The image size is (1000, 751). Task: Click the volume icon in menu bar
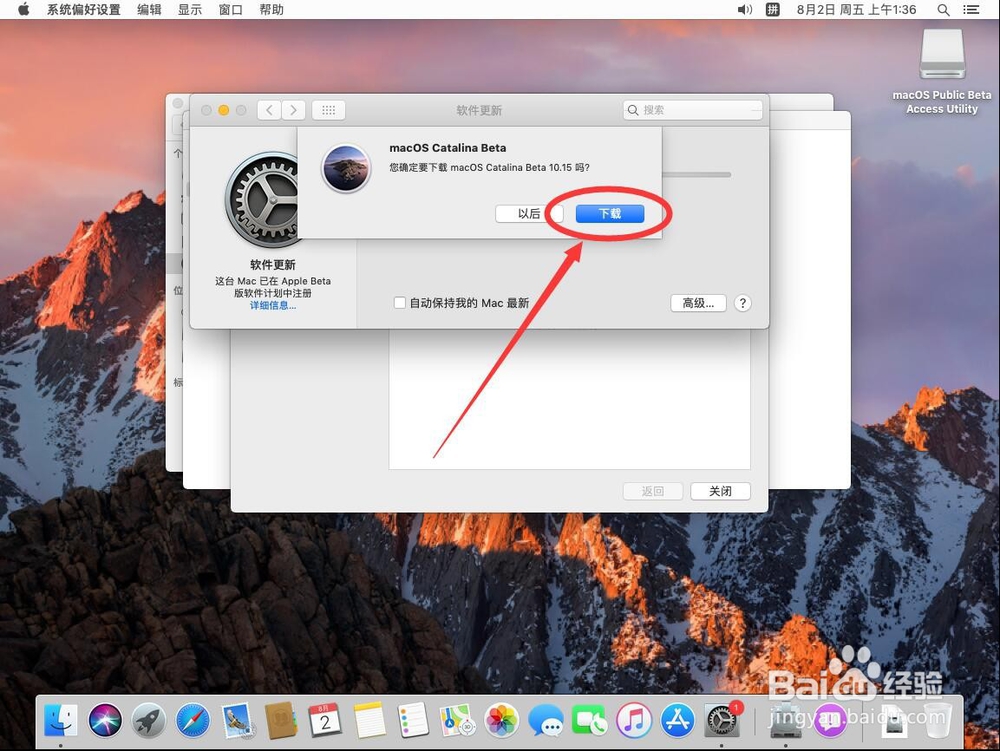[x=745, y=10]
